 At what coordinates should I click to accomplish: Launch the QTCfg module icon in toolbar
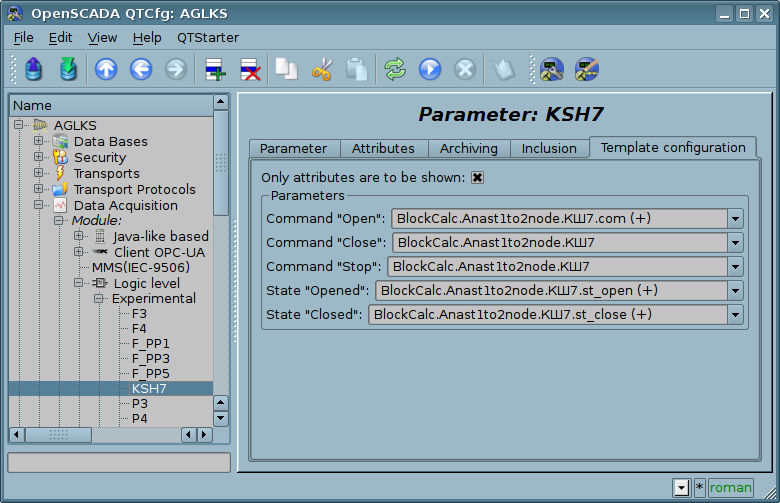(x=552, y=69)
